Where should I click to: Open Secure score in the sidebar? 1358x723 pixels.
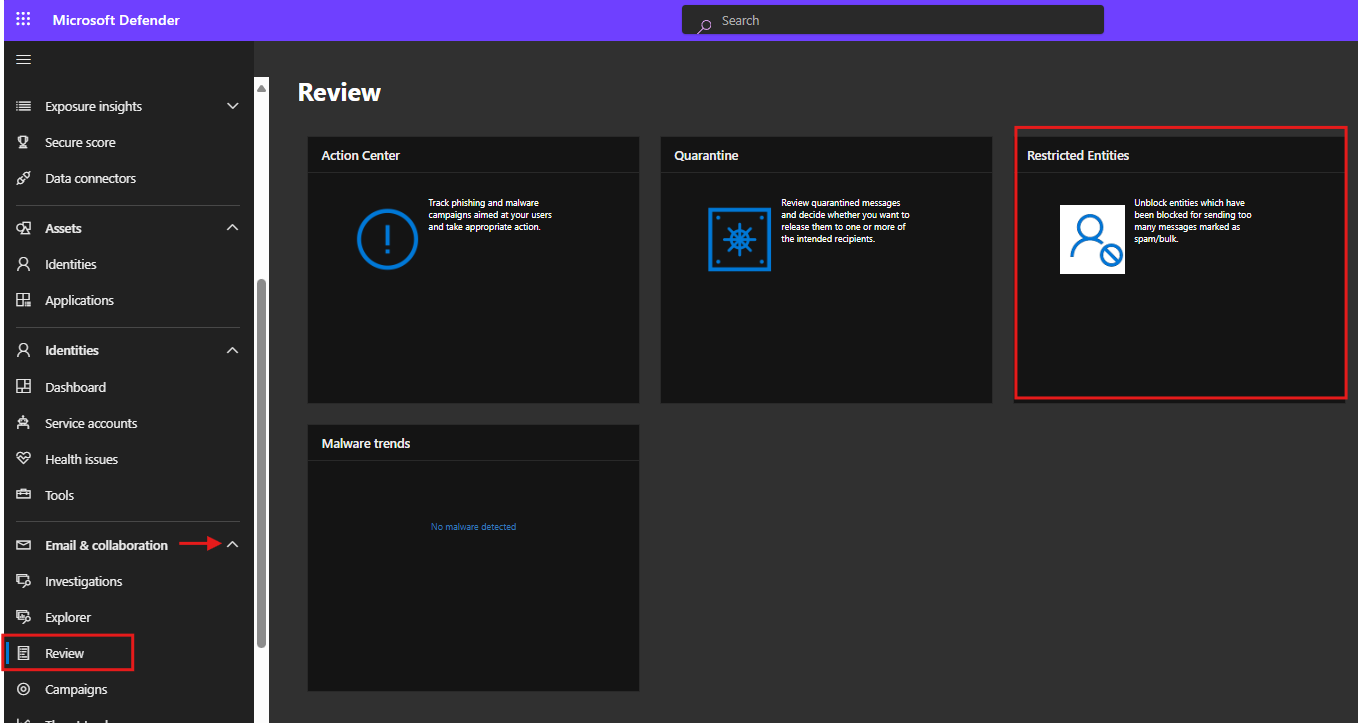coord(80,142)
